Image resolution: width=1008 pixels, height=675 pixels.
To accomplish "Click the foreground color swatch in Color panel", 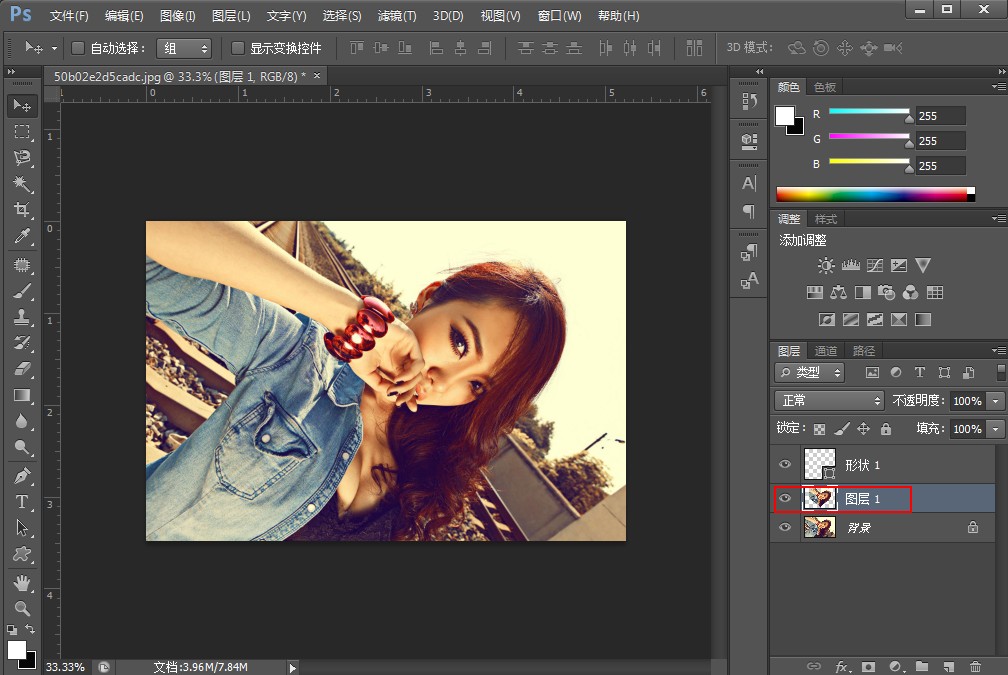I will coord(785,115).
